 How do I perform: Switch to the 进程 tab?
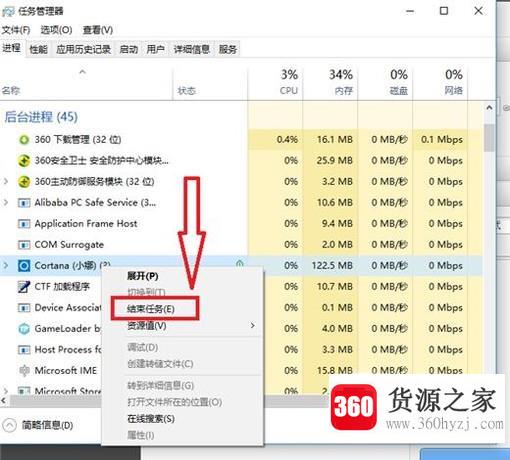[12, 49]
